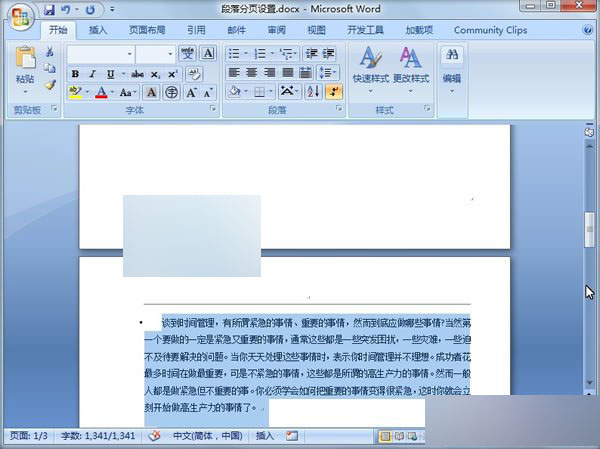
Task: Click the 更改样式 button
Action: (410, 64)
